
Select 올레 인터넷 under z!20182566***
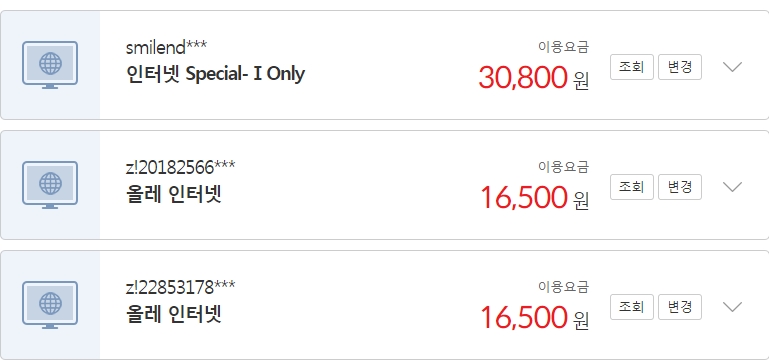tap(174, 195)
